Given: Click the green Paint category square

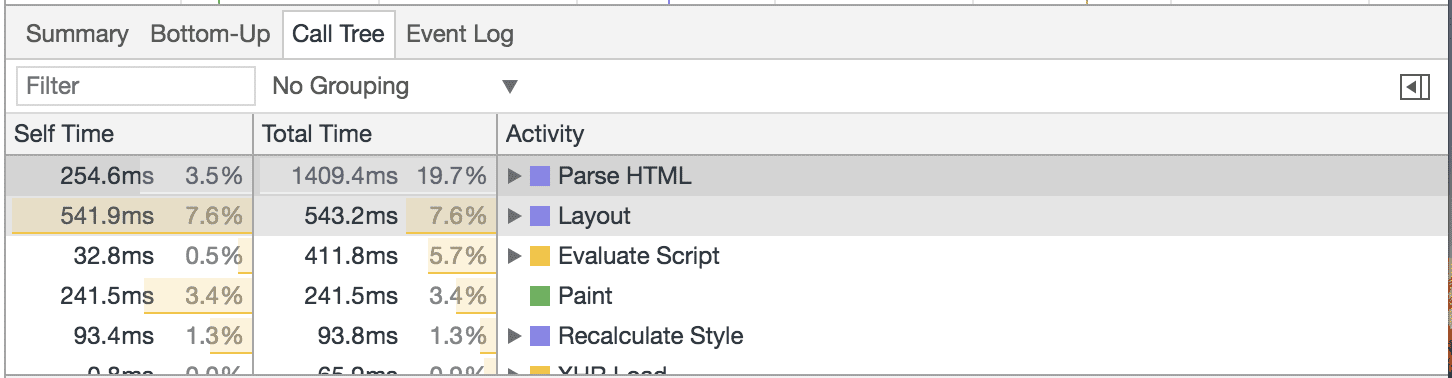Looking at the screenshot, I should (540, 296).
